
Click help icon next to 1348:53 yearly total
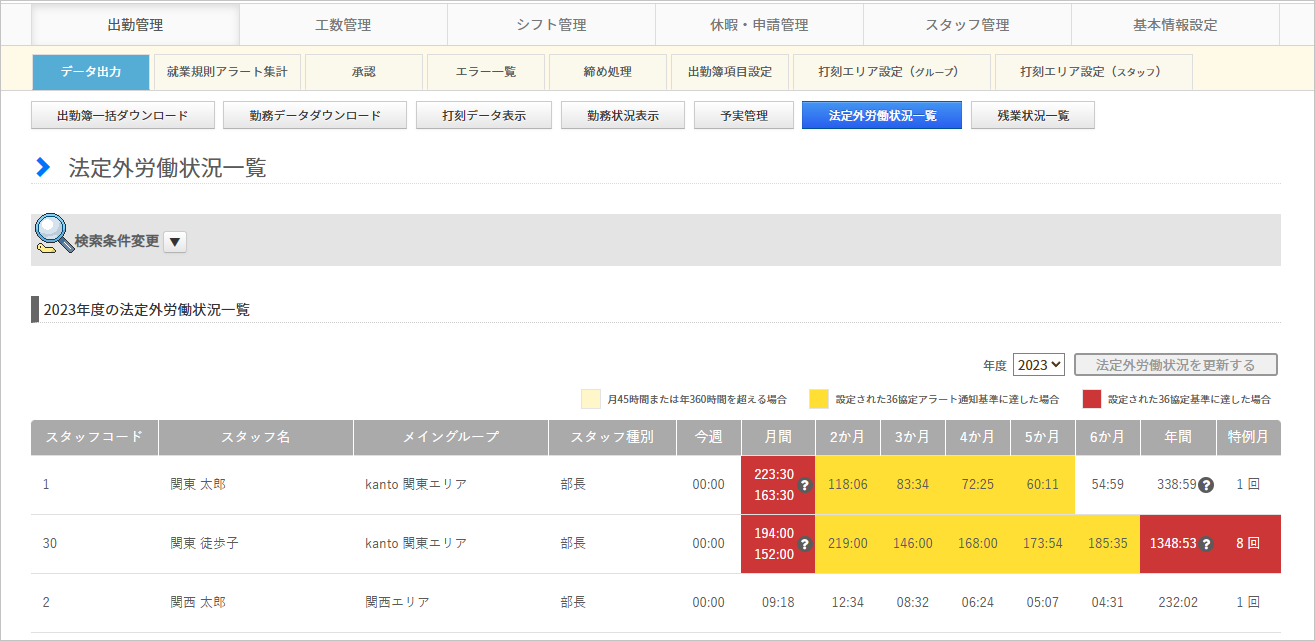pos(1206,544)
